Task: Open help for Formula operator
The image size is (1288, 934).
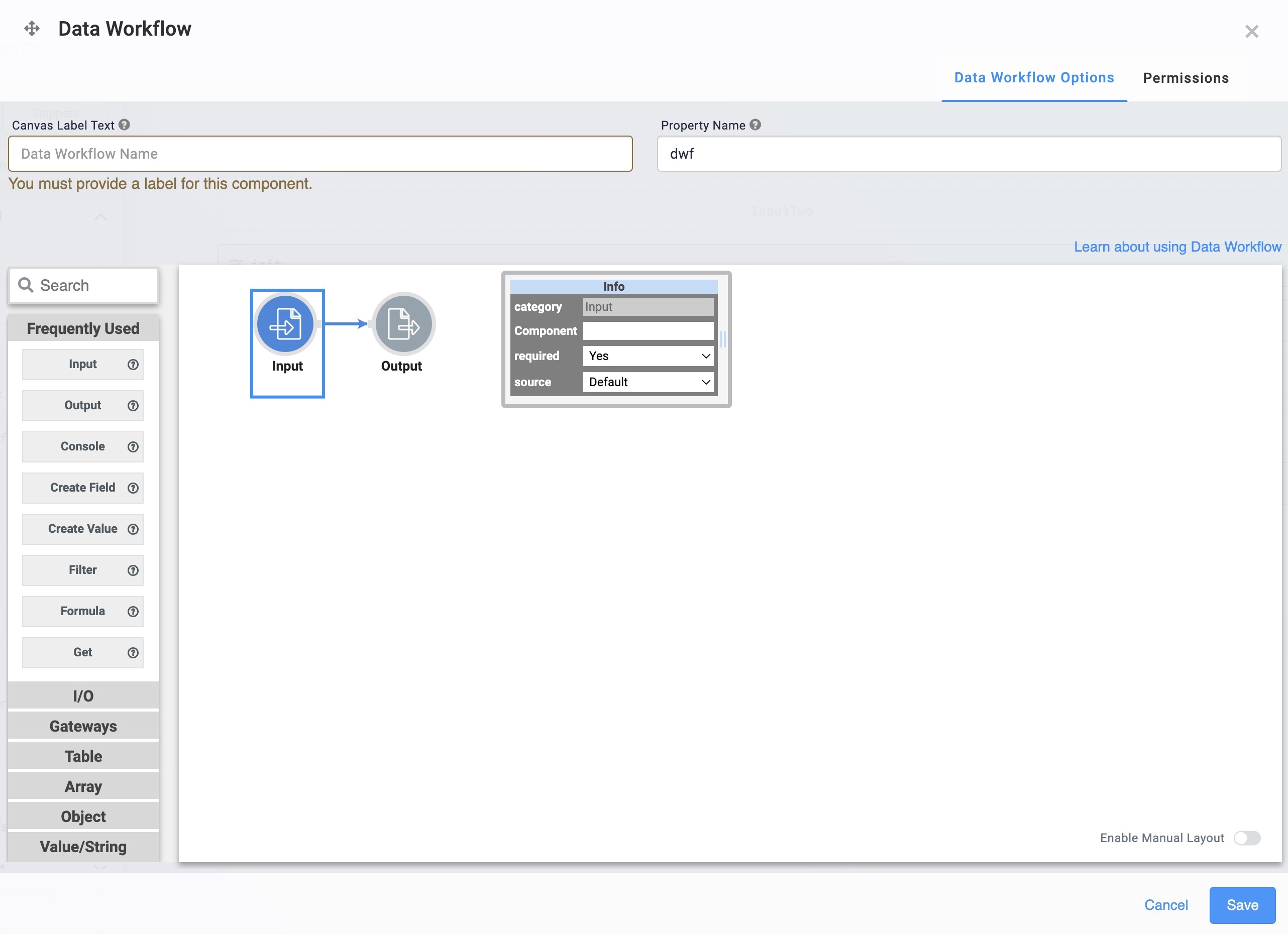Action: (133, 612)
